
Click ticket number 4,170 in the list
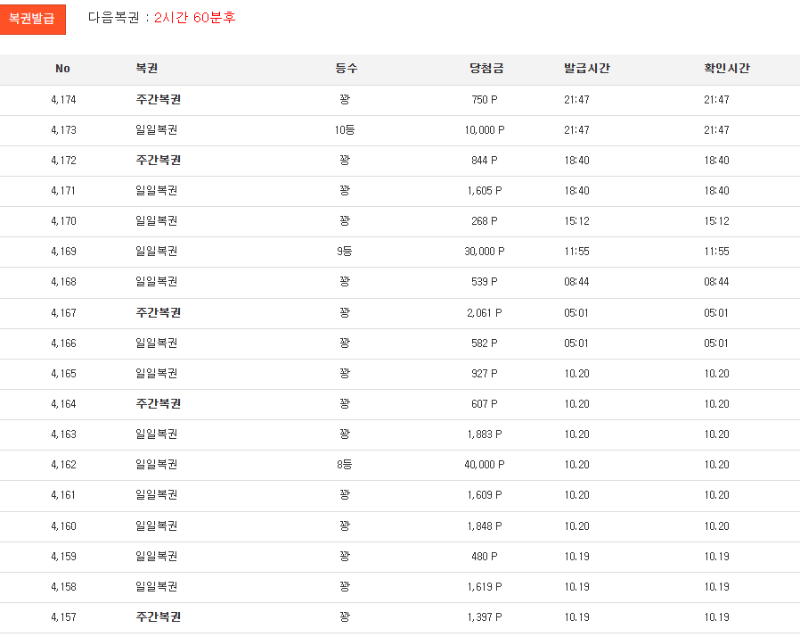coord(63,222)
